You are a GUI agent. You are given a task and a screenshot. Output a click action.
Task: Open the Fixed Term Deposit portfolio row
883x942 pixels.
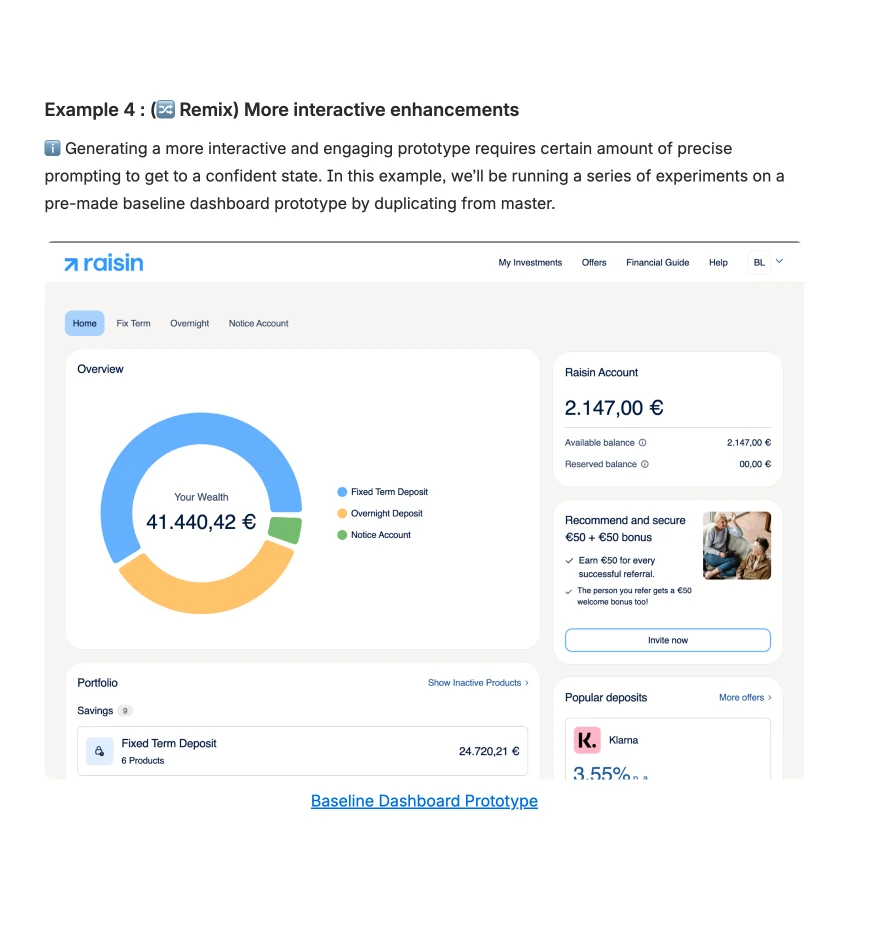(303, 751)
